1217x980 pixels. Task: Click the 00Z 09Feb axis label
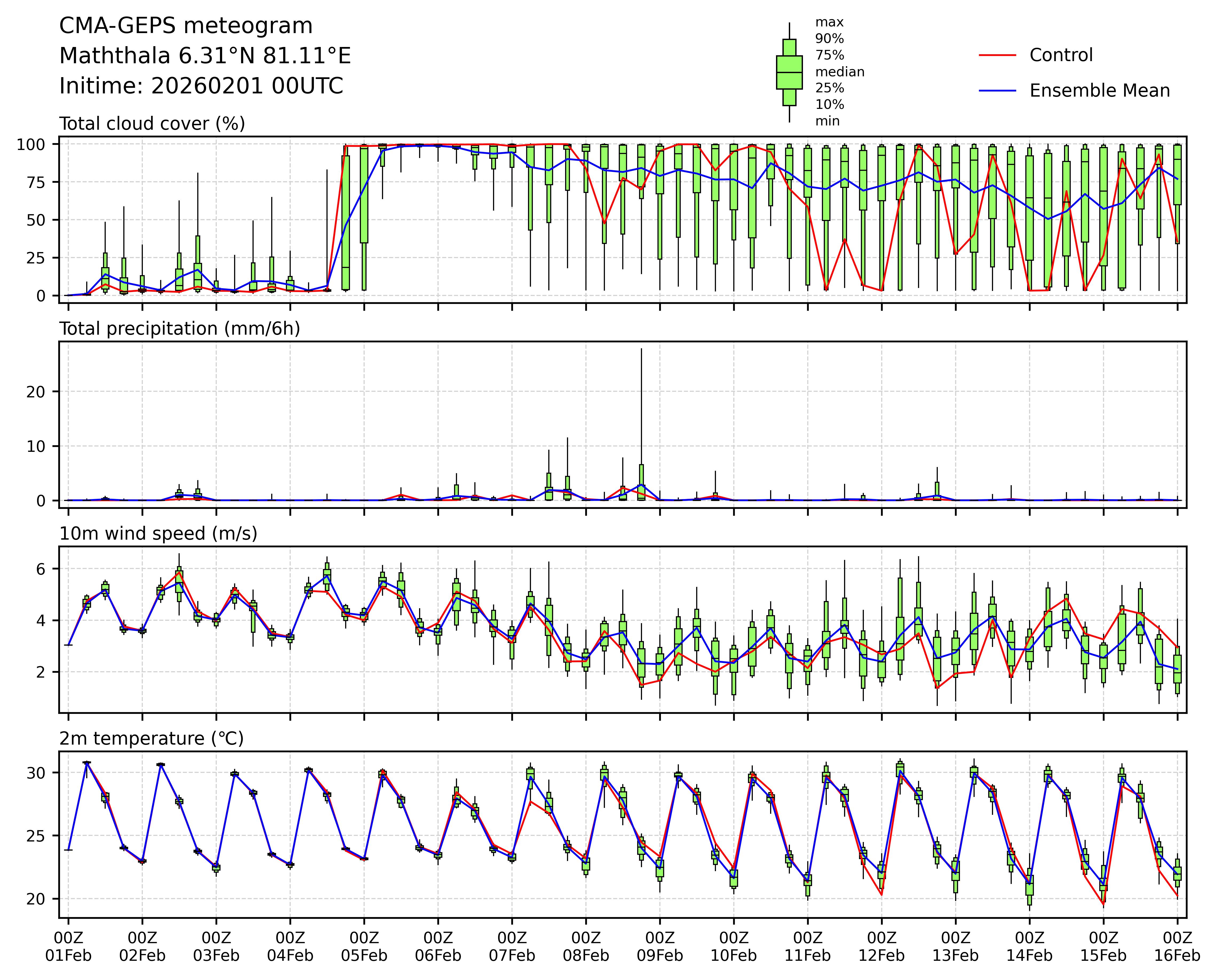pyautogui.click(x=660, y=947)
